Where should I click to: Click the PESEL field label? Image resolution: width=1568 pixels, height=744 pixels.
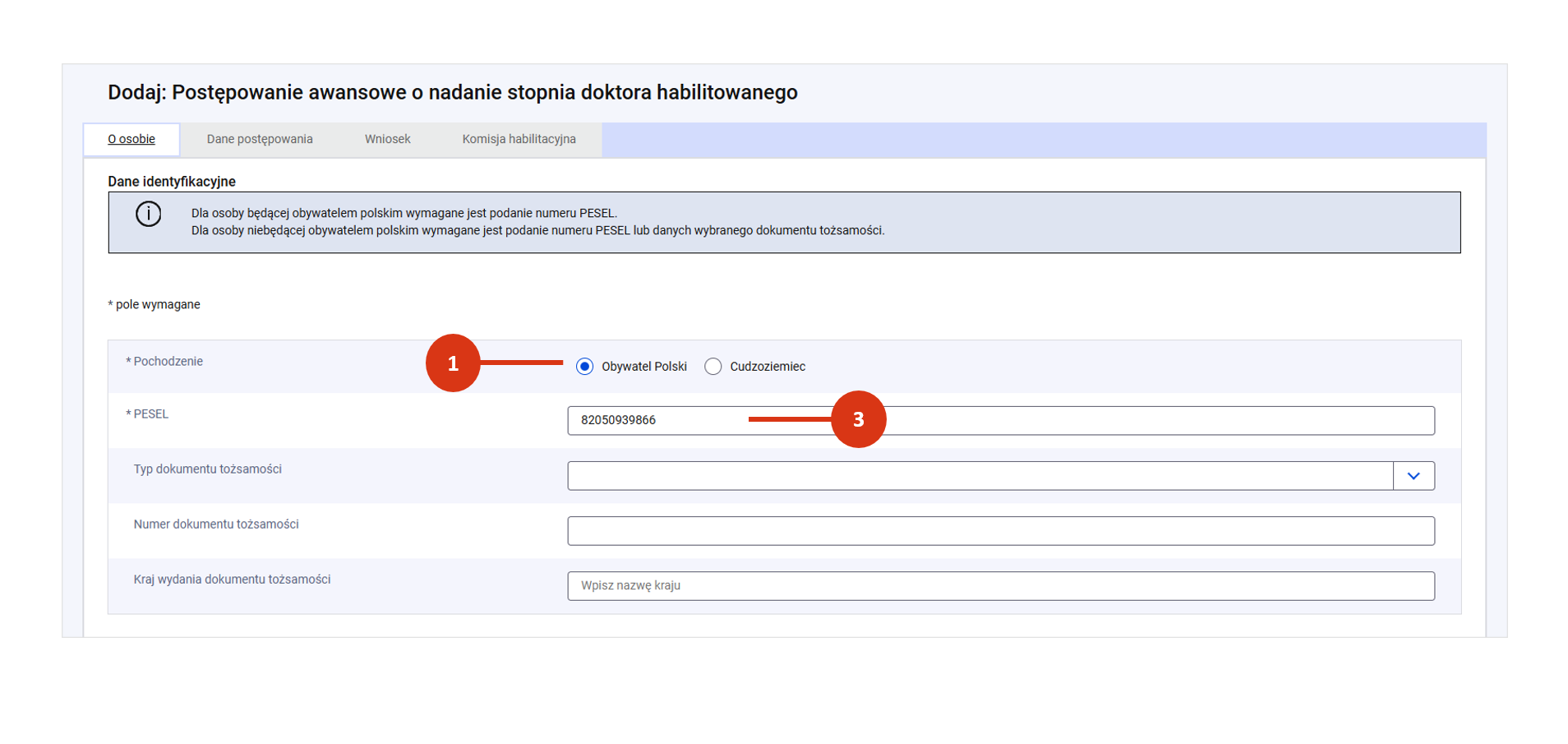(150, 414)
